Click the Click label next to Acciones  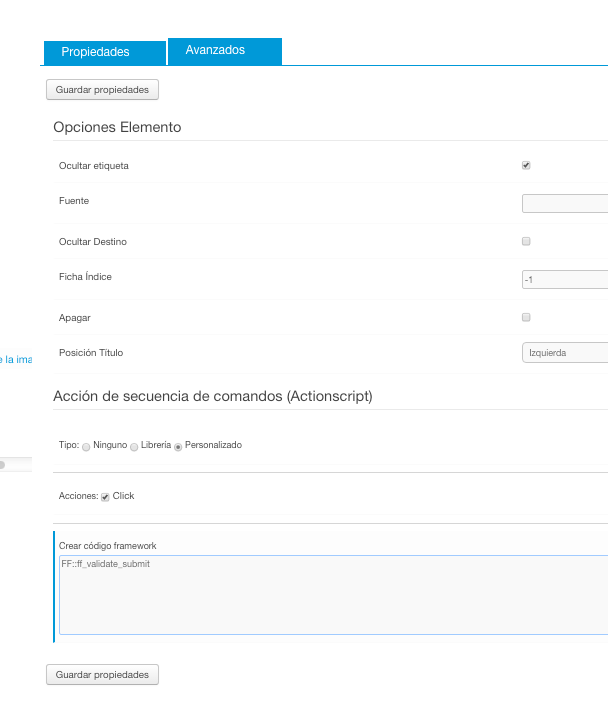pos(124,496)
